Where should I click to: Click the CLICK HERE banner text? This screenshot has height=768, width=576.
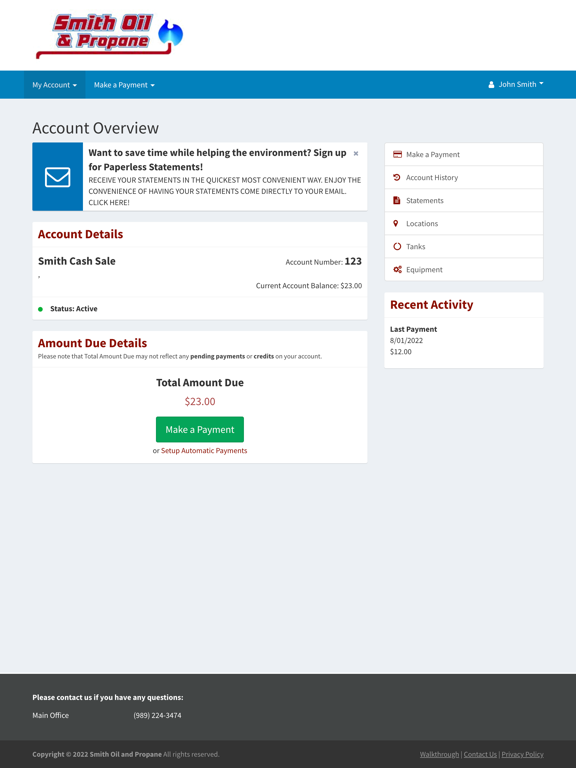pos(109,203)
